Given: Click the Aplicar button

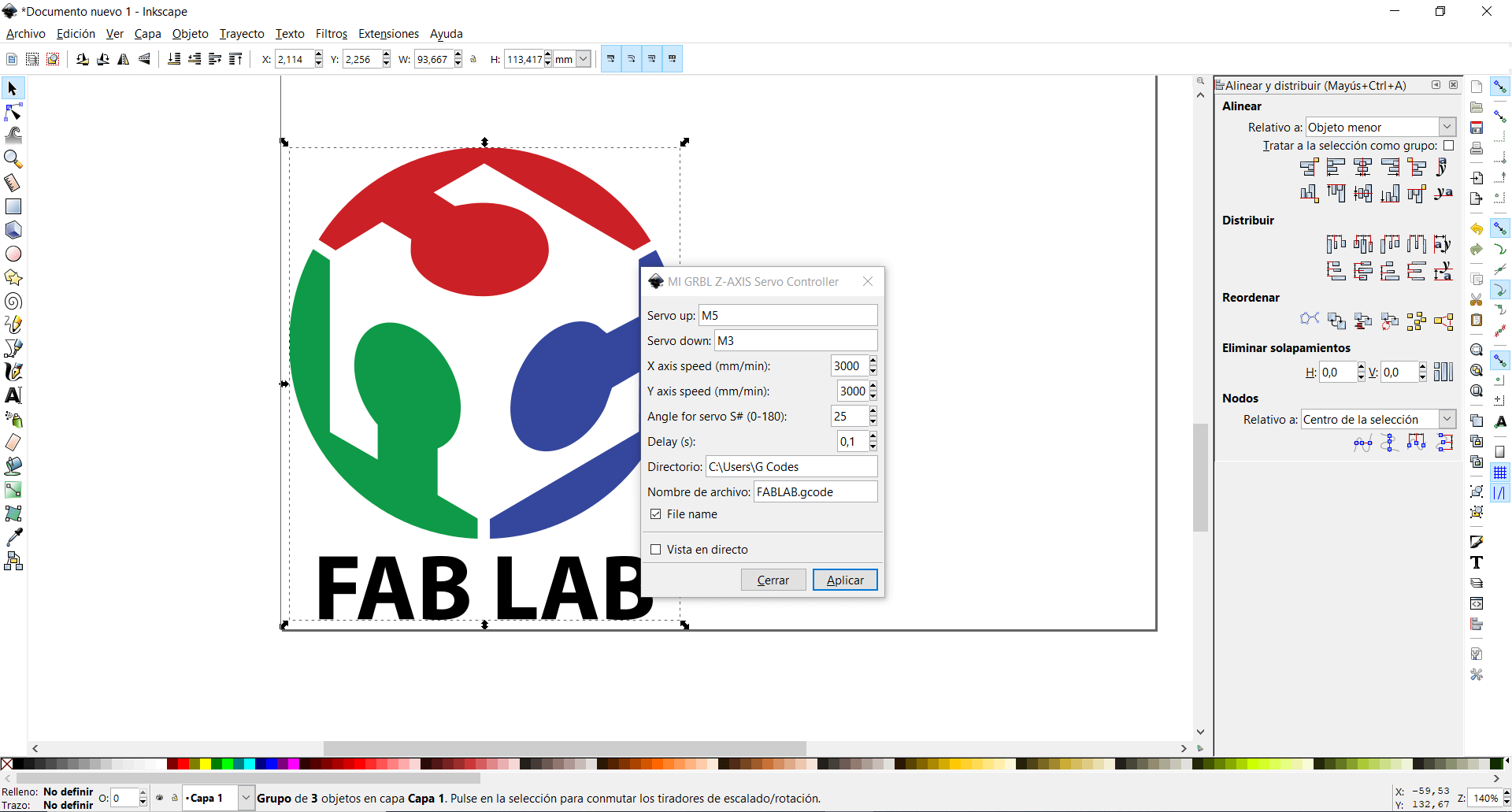Looking at the screenshot, I should [x=845, y=580].
